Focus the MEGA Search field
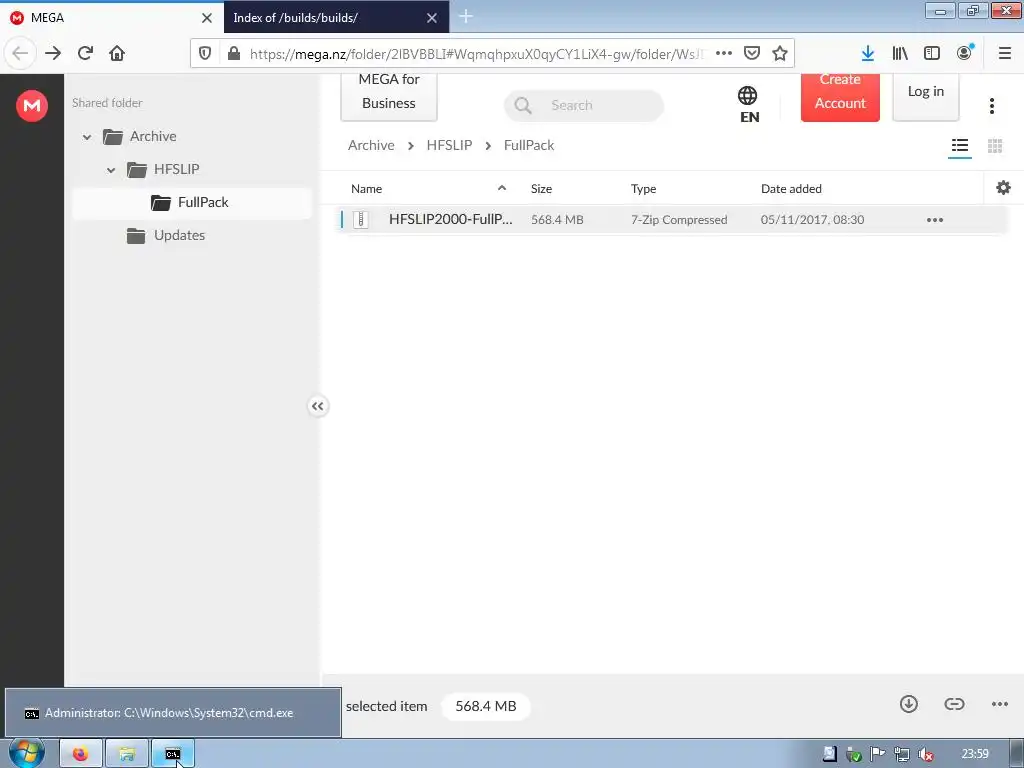This screenshot has width=1024, height=768. (584, 105)
